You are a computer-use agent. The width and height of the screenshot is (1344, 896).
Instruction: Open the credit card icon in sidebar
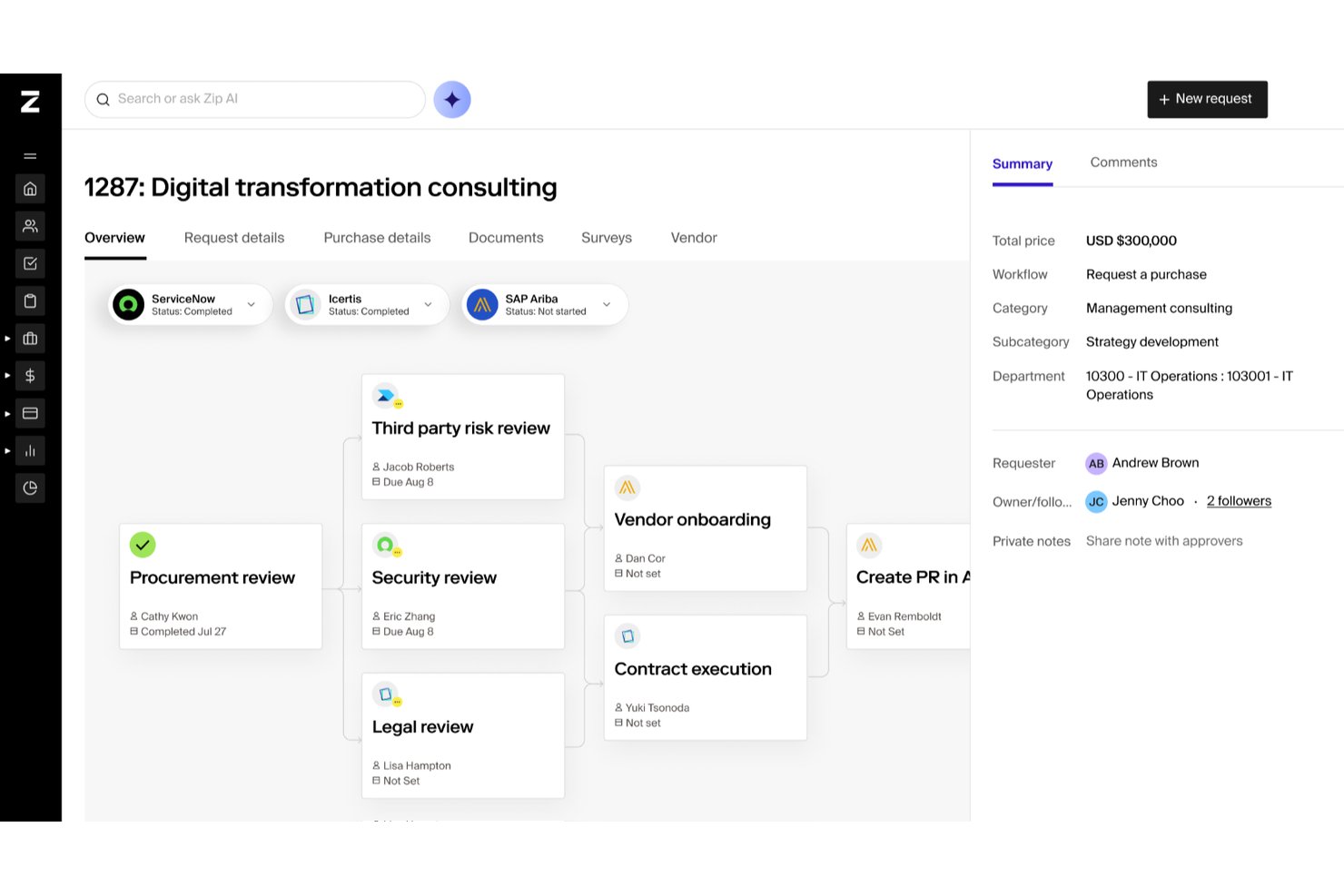pyautogui.click(x=30, y=413)
